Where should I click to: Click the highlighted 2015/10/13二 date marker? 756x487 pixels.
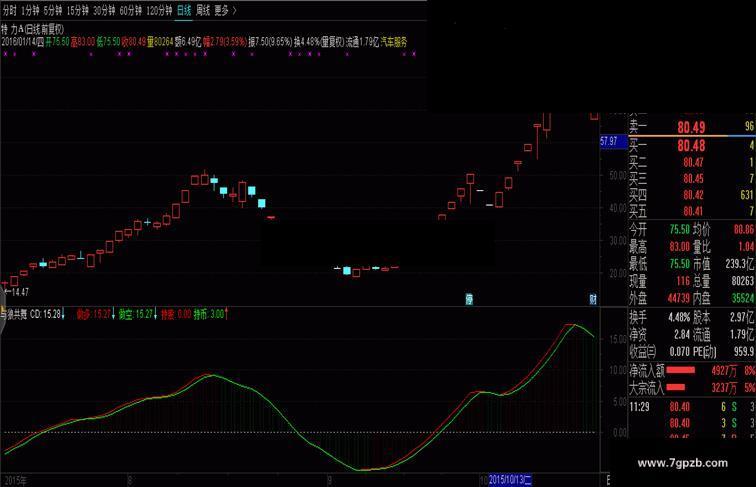click(x=510, y=480)
